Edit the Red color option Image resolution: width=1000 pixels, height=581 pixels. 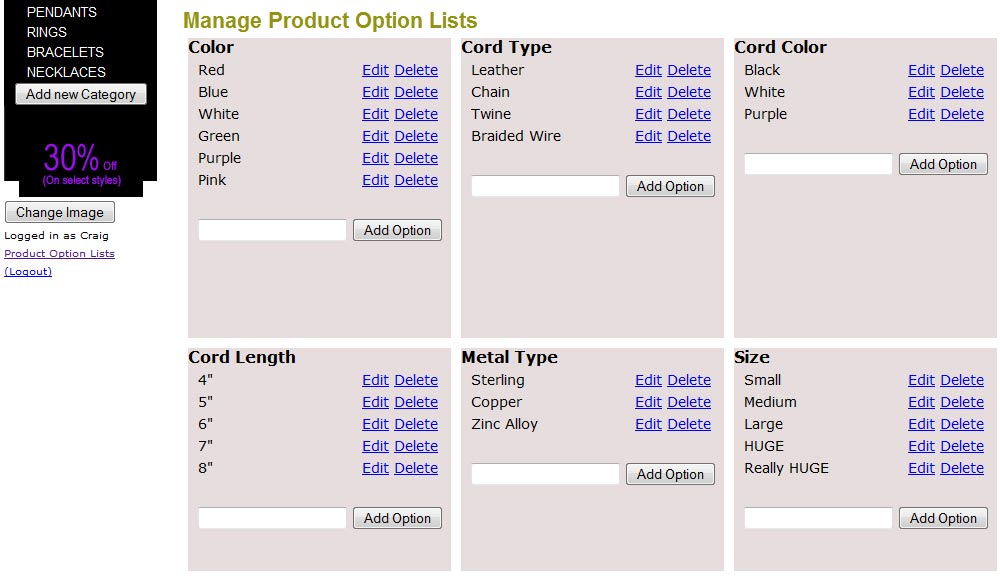click(x=375, y=70)
